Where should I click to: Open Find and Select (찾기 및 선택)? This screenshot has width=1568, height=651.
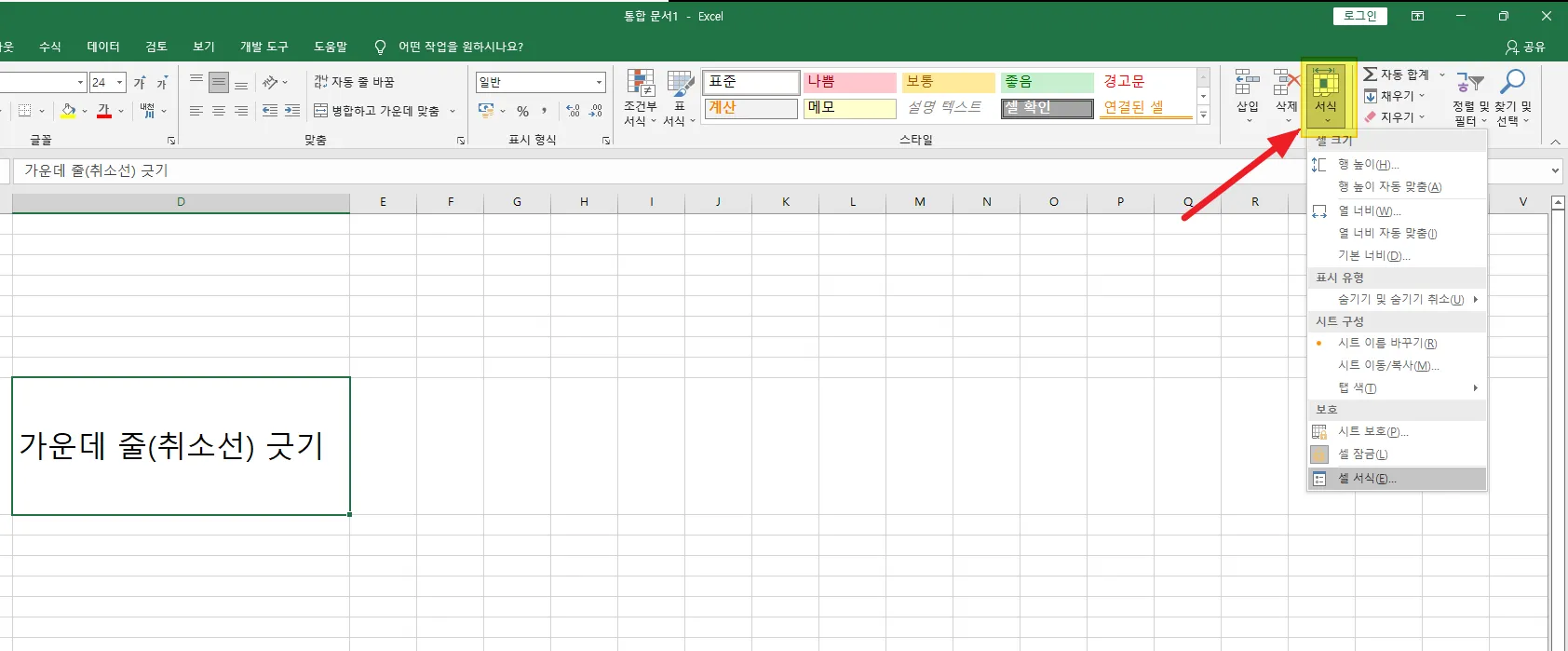click(1513, 98)
